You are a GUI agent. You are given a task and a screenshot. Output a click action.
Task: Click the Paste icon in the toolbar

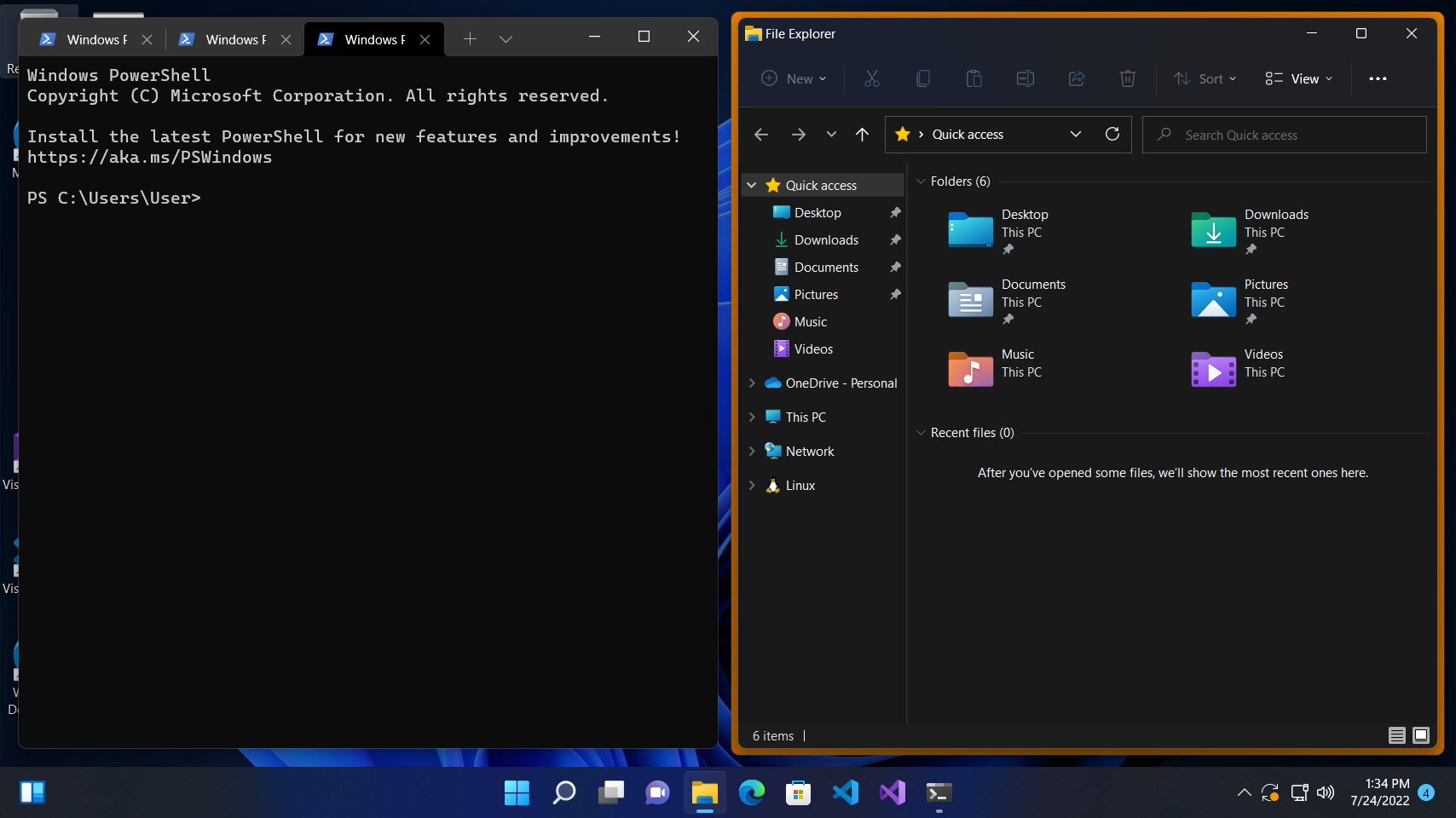point(974,78)
